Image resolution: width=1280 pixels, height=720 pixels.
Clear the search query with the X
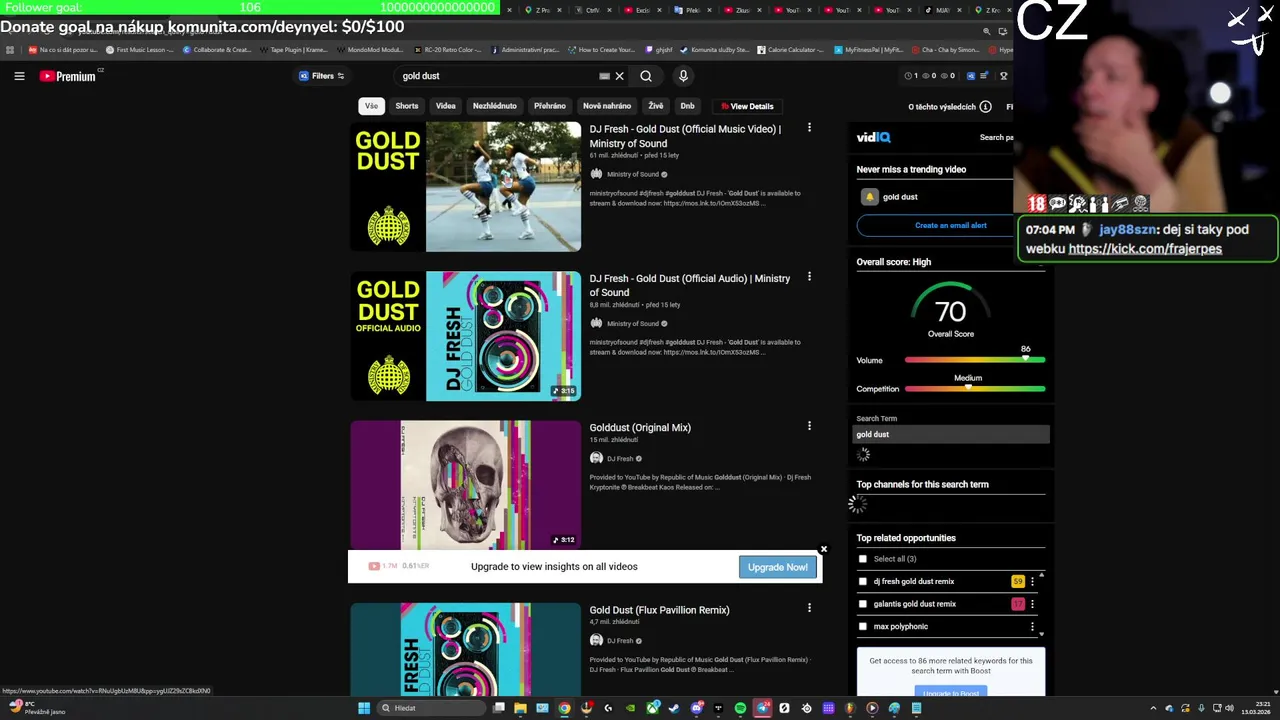tap(620, 76)
